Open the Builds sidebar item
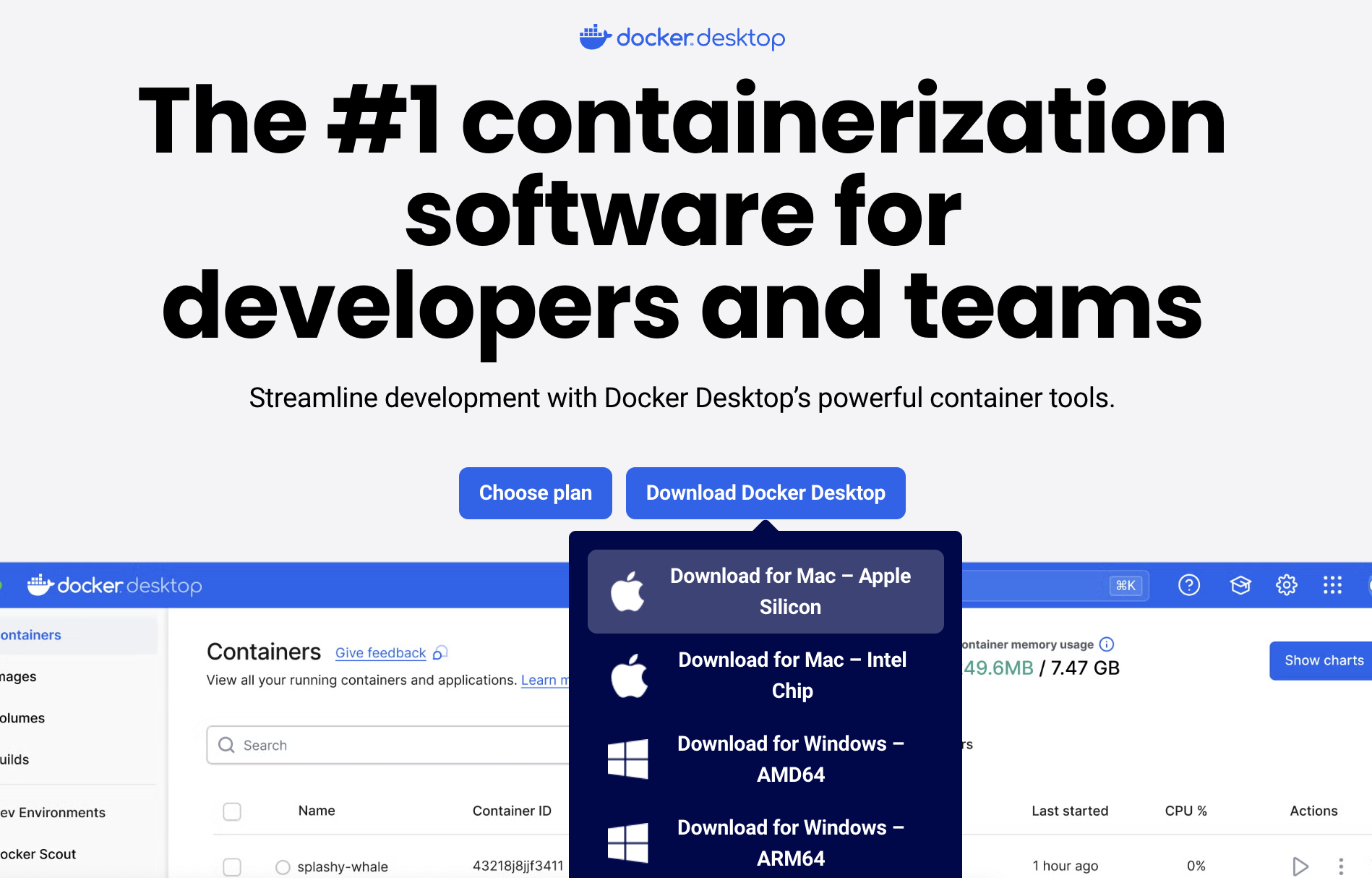This screenshot has height=878, width=1372. (x=78, y=759)
